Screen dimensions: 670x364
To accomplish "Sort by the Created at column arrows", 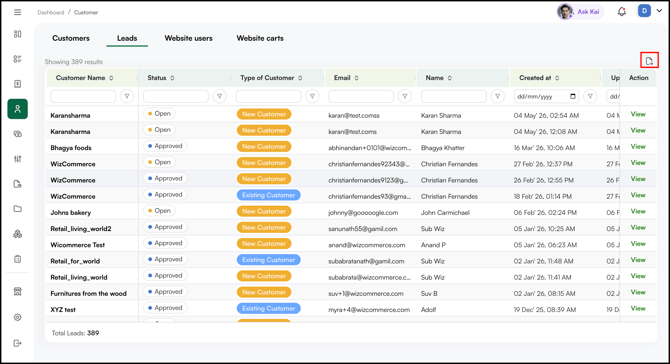I will [x=557, y=78].
